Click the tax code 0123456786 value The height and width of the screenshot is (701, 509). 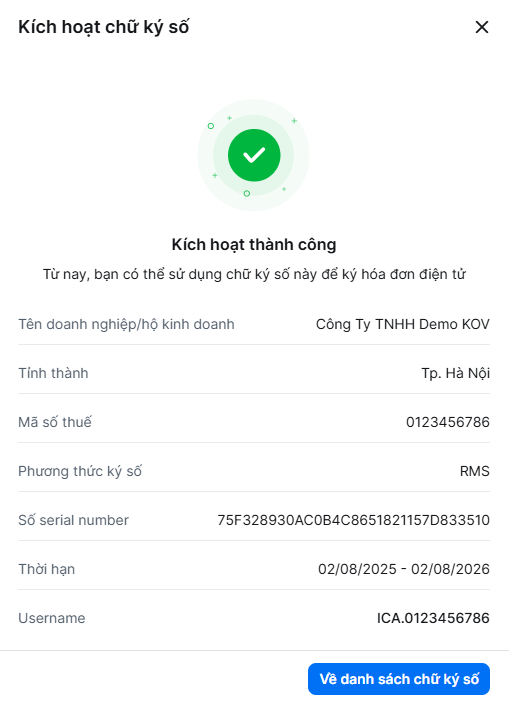coord(448,422)
